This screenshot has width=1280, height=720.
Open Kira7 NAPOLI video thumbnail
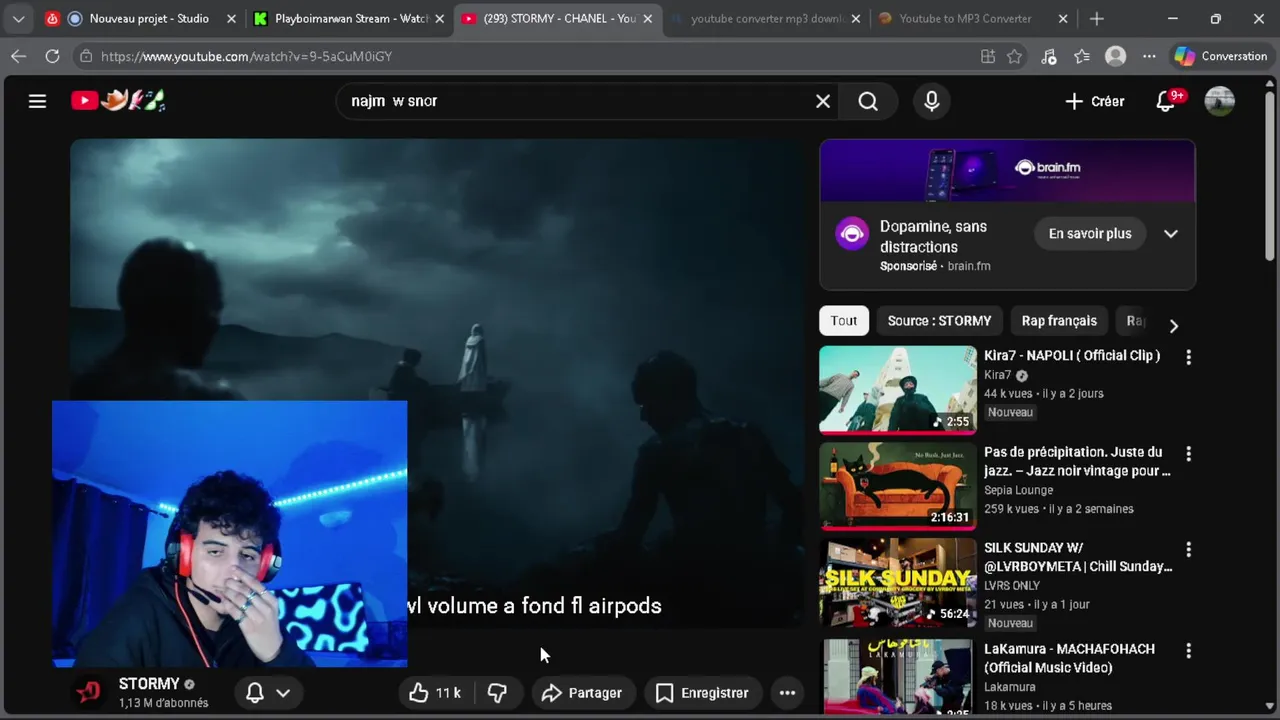point(898,390)
